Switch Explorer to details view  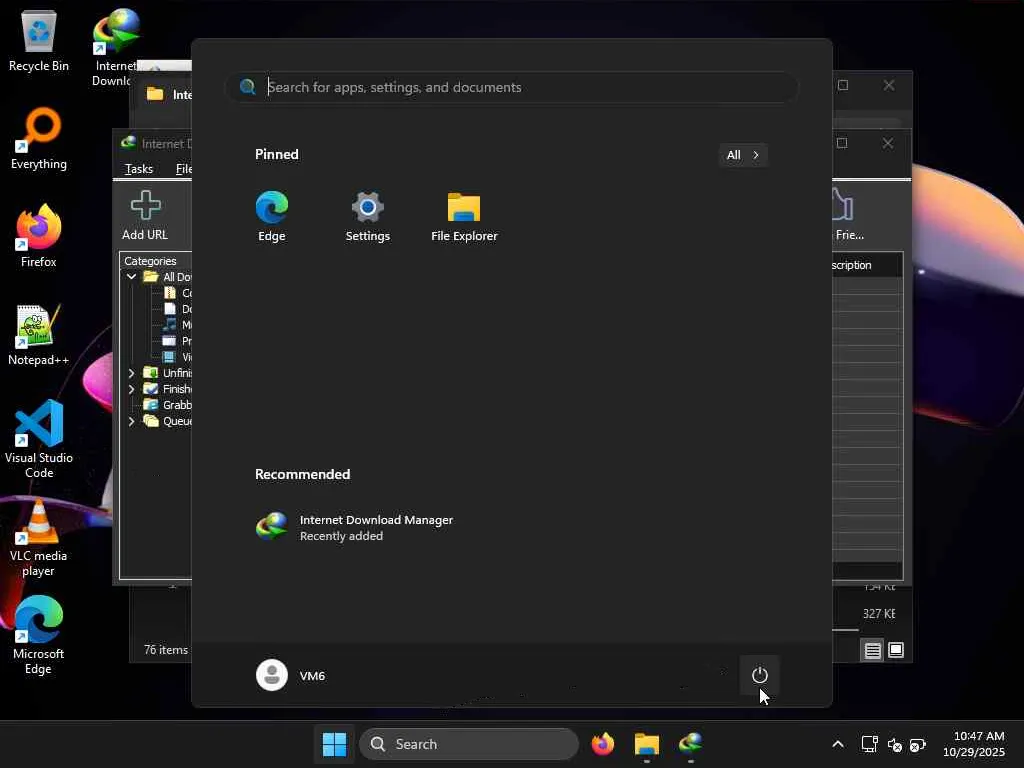[x=872, y=650]
